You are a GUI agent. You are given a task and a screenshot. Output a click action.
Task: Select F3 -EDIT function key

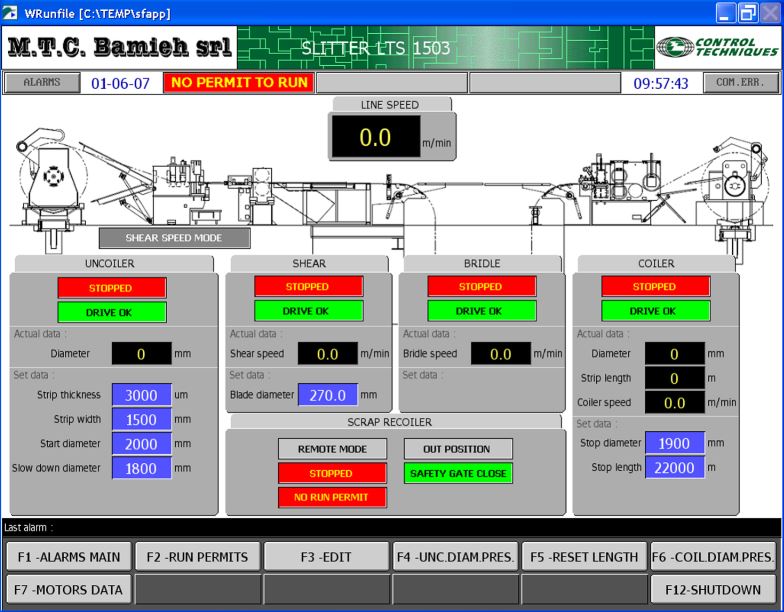point(326,556)
